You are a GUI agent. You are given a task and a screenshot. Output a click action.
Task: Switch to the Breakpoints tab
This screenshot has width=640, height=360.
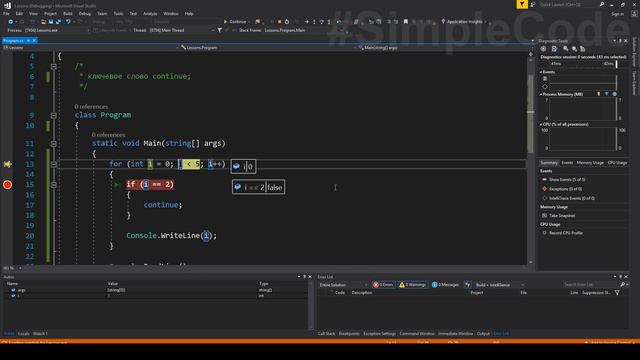tap(349, 334)
